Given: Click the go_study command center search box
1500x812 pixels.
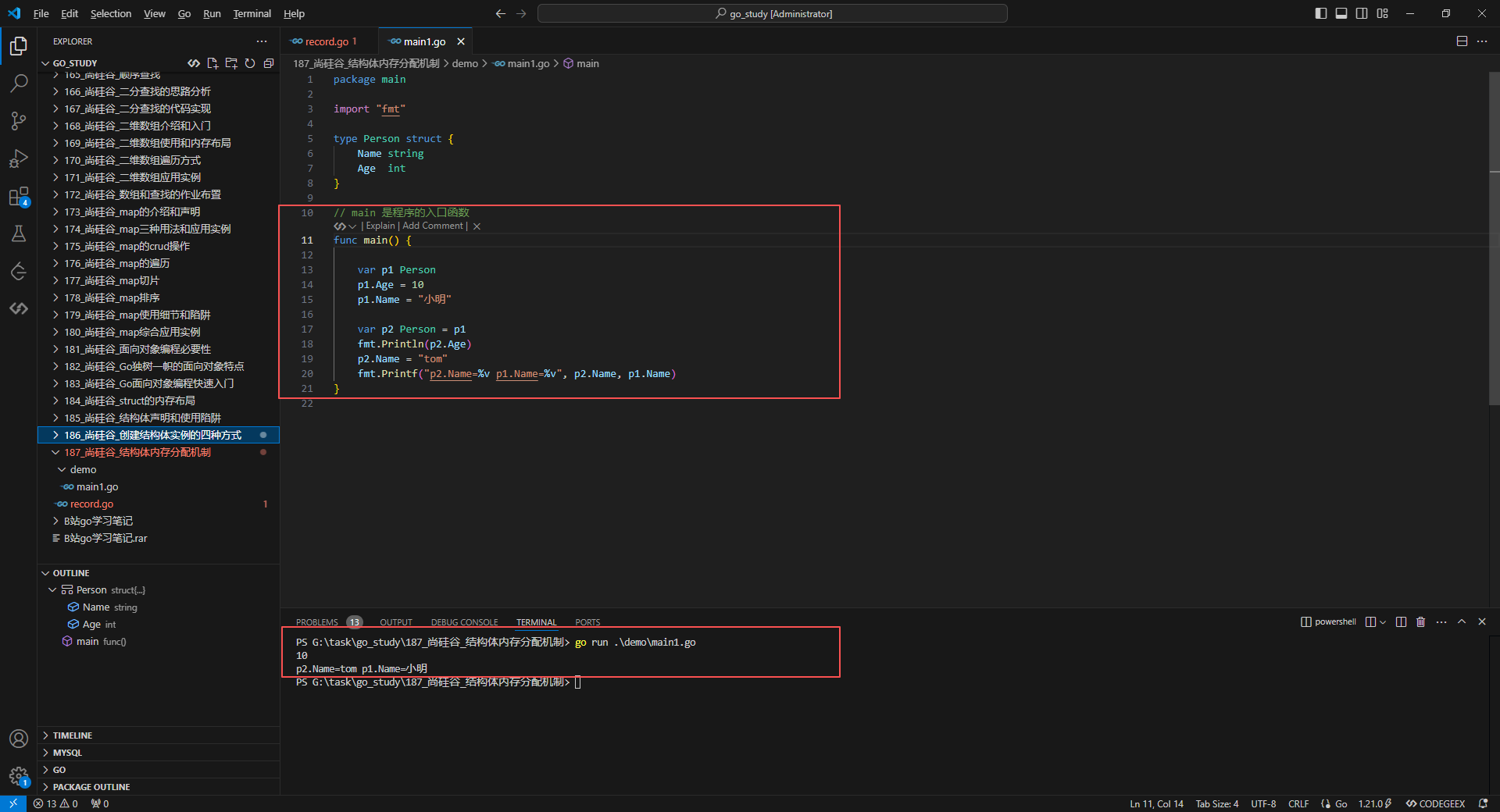Looking at the screenshot, I should pyautogui.click(x=773, y=13).
